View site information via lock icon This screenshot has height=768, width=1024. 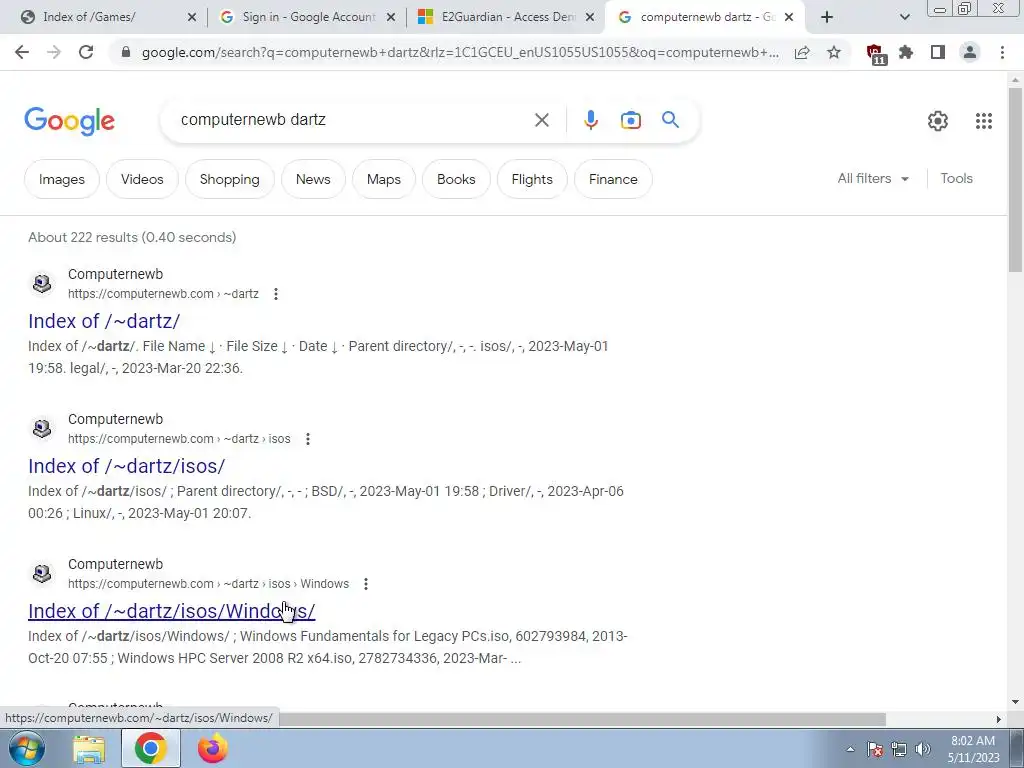point(126,52)
